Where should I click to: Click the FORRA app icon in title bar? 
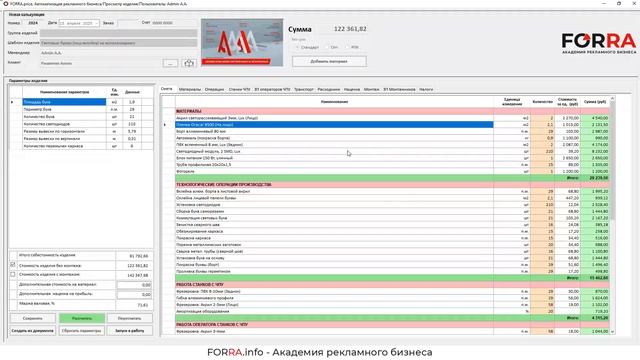pyautogui.click(x=5, y=3)
